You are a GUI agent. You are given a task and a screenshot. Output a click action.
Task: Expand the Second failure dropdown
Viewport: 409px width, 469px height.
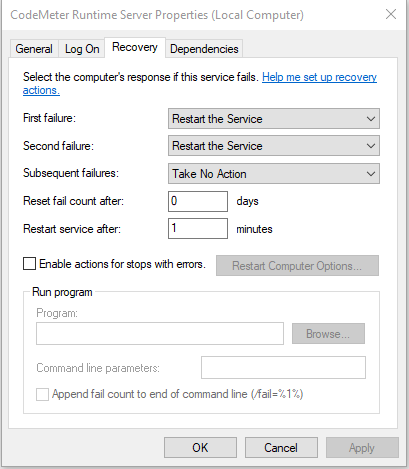point(274,146)
